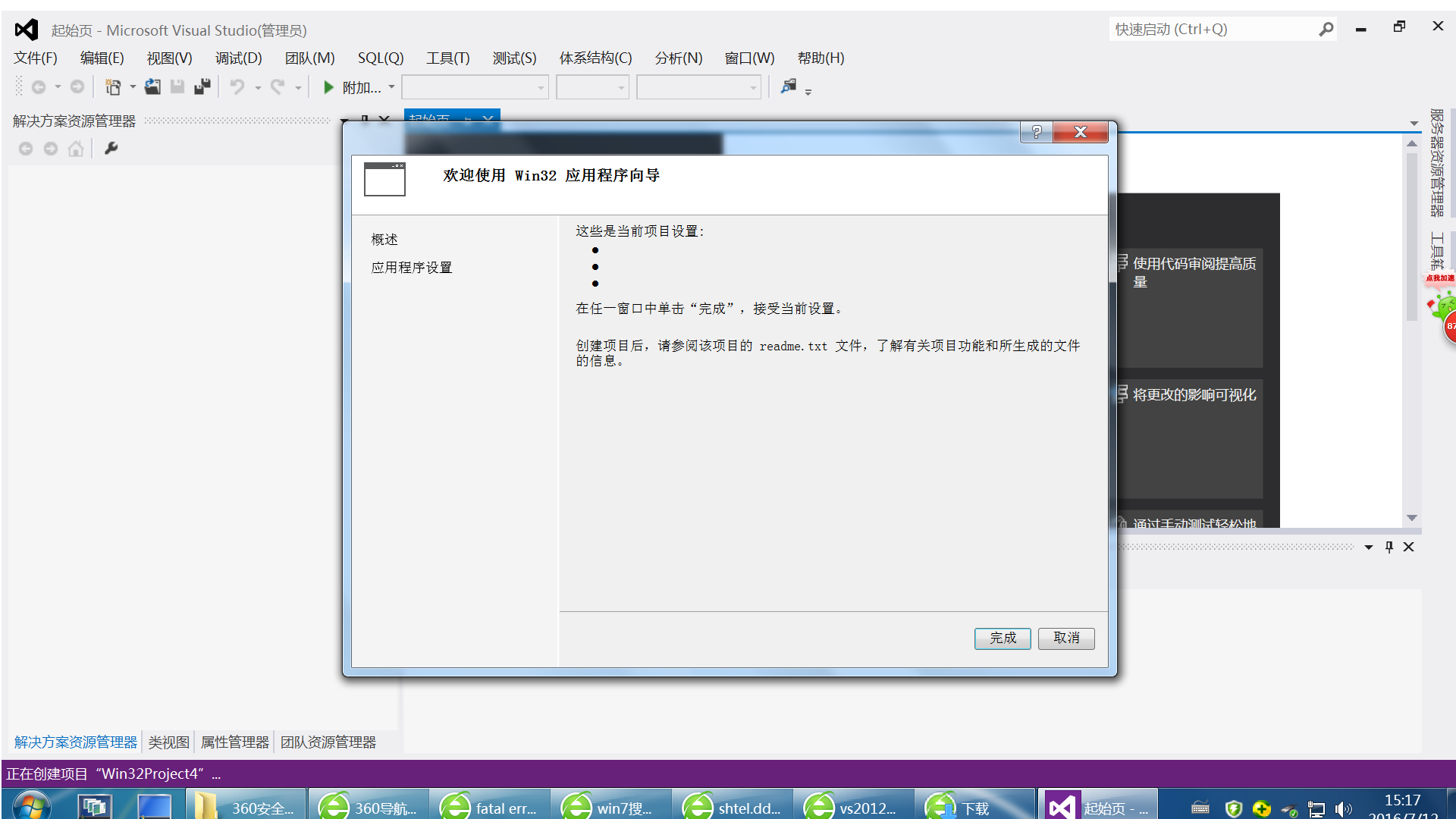The height and width of the screenshot is (819, 1456).
Task: Close the bottom output panel
Action: pyautogui.click(x=1409, y=548)
